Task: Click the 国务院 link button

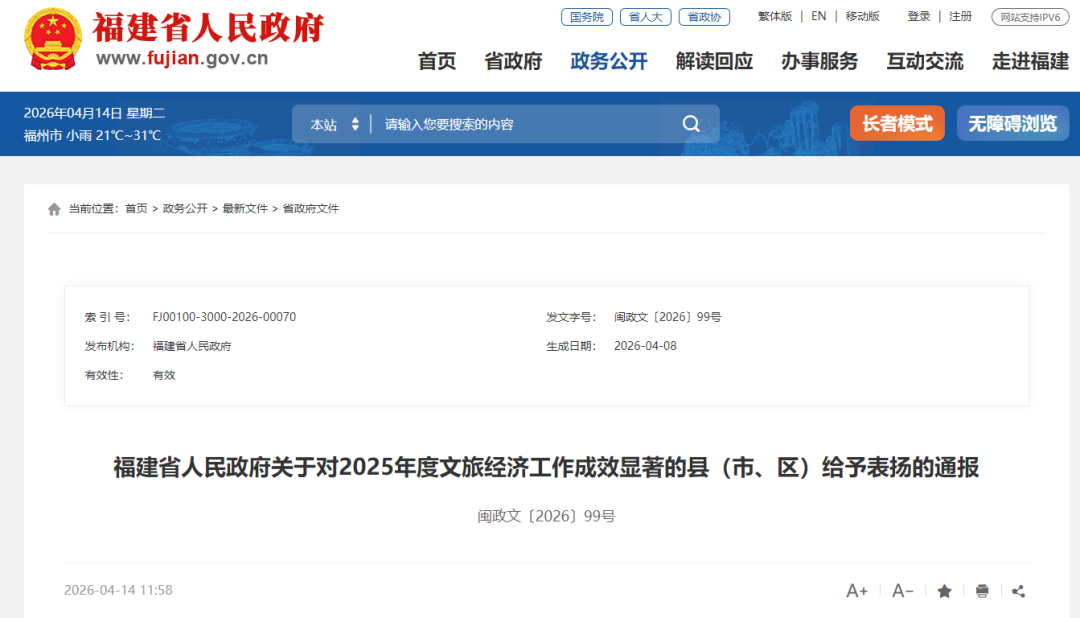Action: coord(586,17)
